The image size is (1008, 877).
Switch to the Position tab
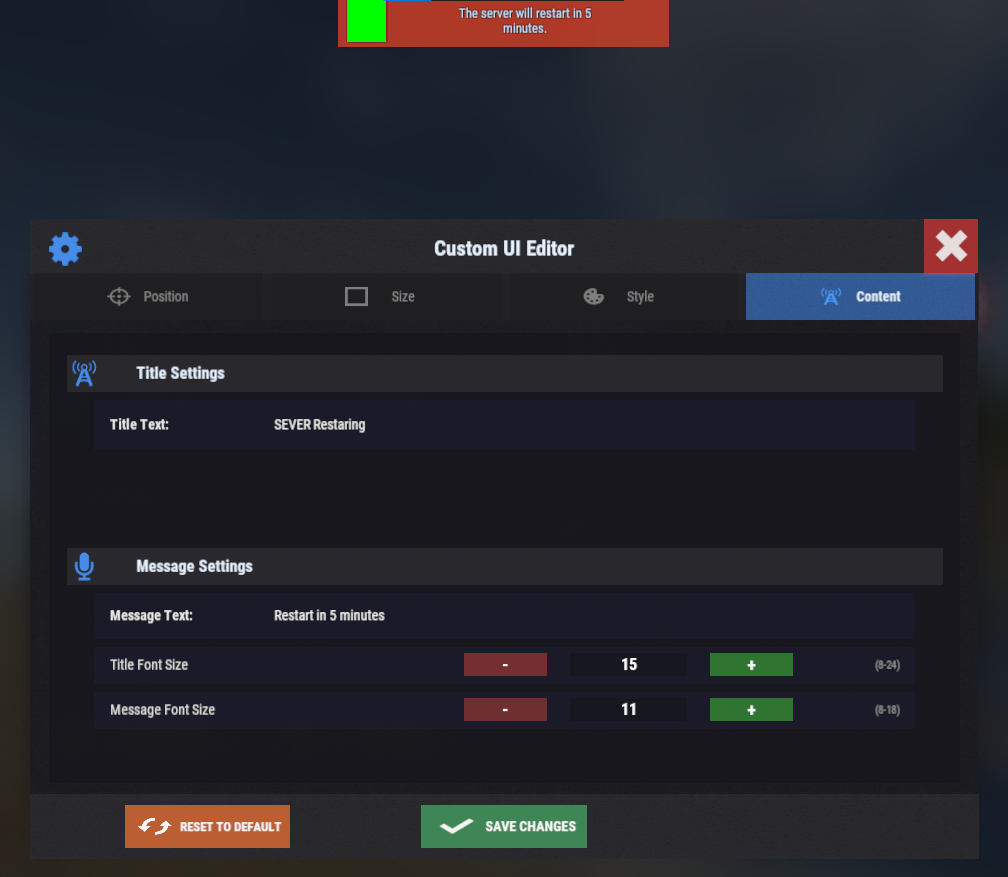coord(147,296)
